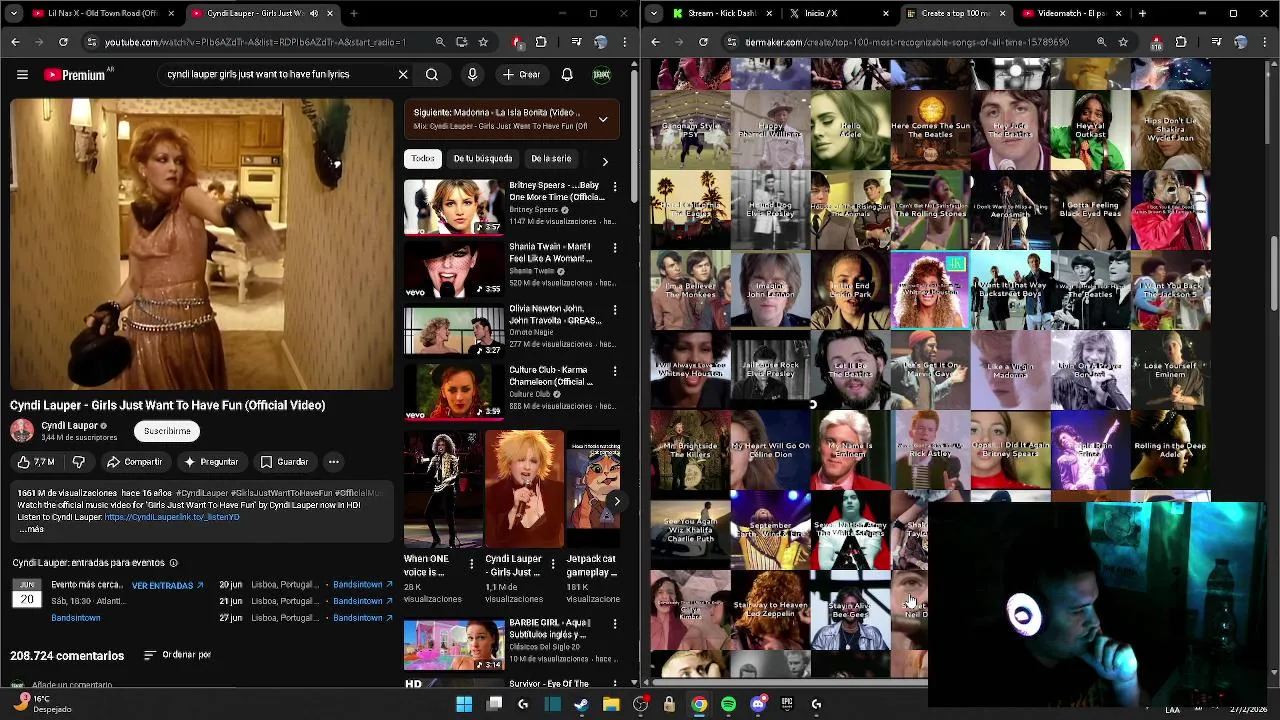The image size is (1280, 720).
Task: Click the 'Añade un comentario' field
Action: [72, 685]
